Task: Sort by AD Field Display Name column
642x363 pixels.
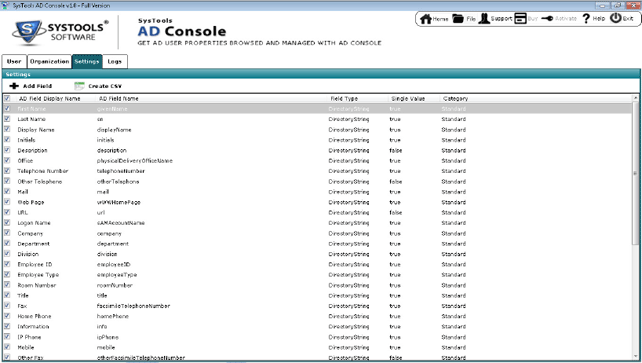Action: click(50, 99)
